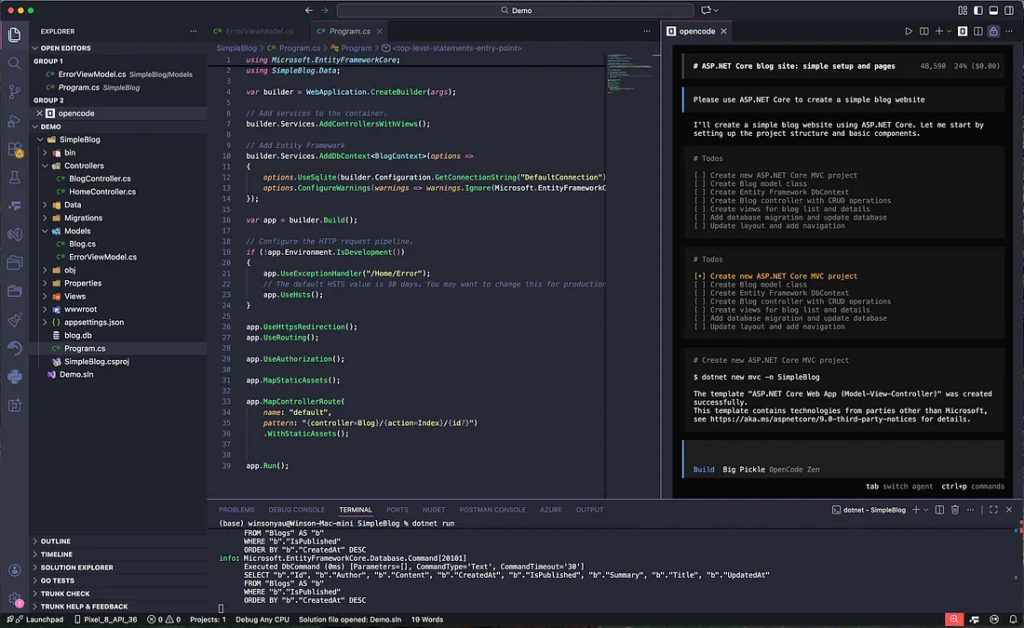This screenshot has height=628, width=1024.
Task: Switch to the ErrorViewModel.cs editor tab
Action: [259, 32]
